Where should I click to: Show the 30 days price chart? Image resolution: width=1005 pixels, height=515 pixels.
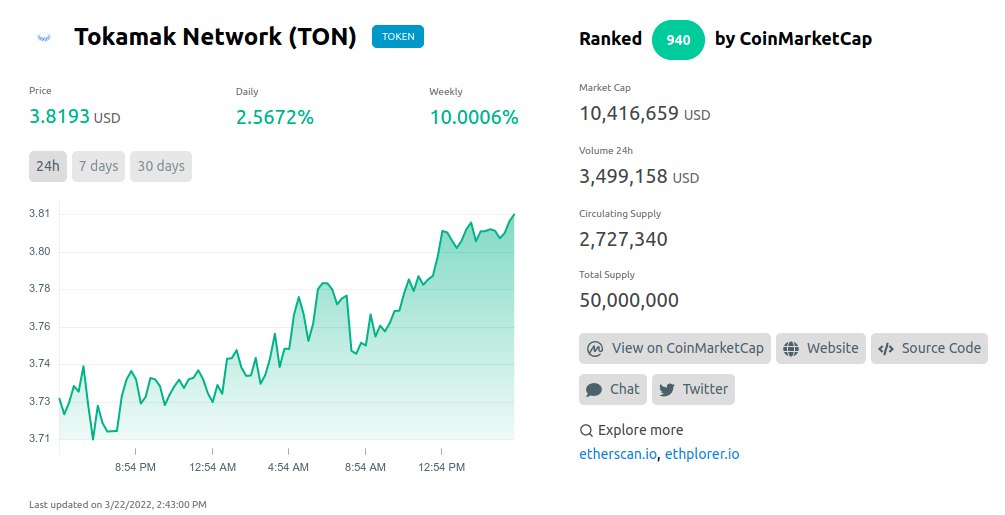tap(161, 166)
